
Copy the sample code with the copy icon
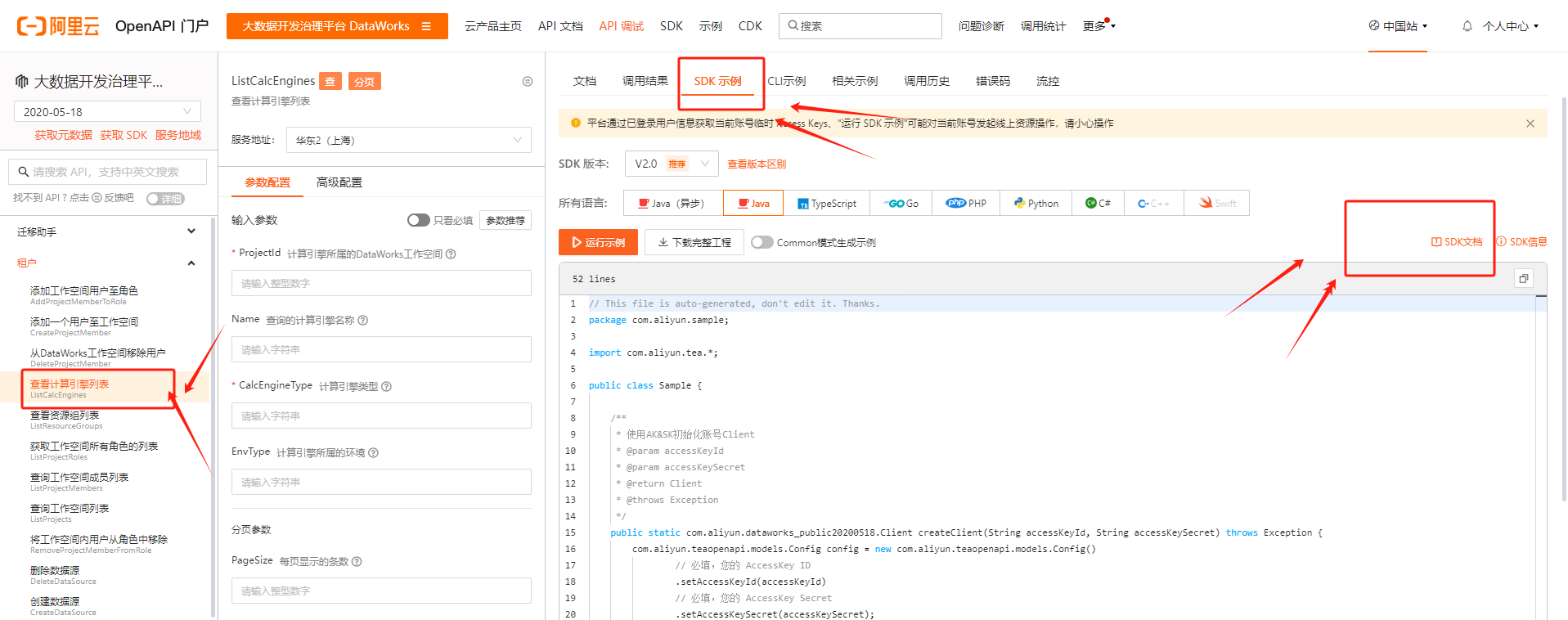(x=1524, y=278)
